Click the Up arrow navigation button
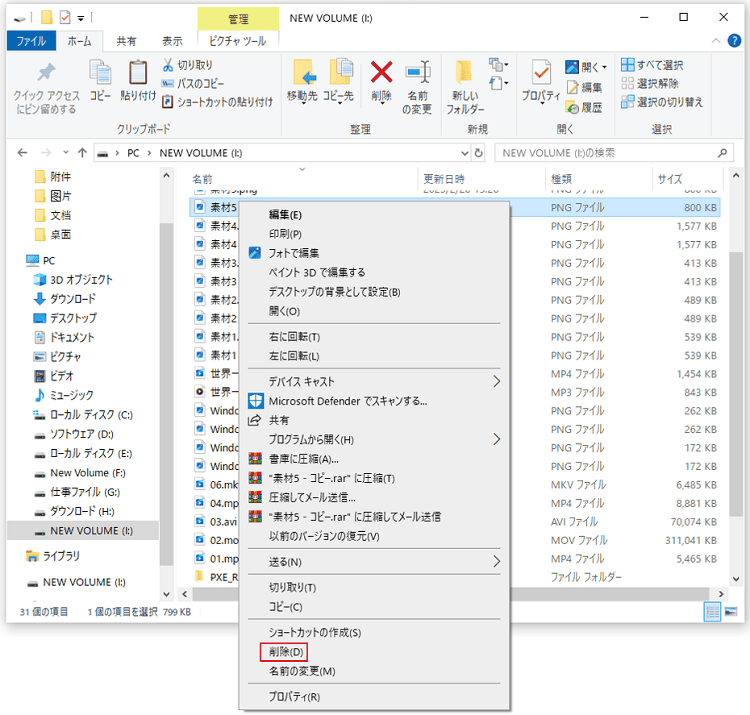This screenshot has height=715, width=750. (x=82, y=153)
